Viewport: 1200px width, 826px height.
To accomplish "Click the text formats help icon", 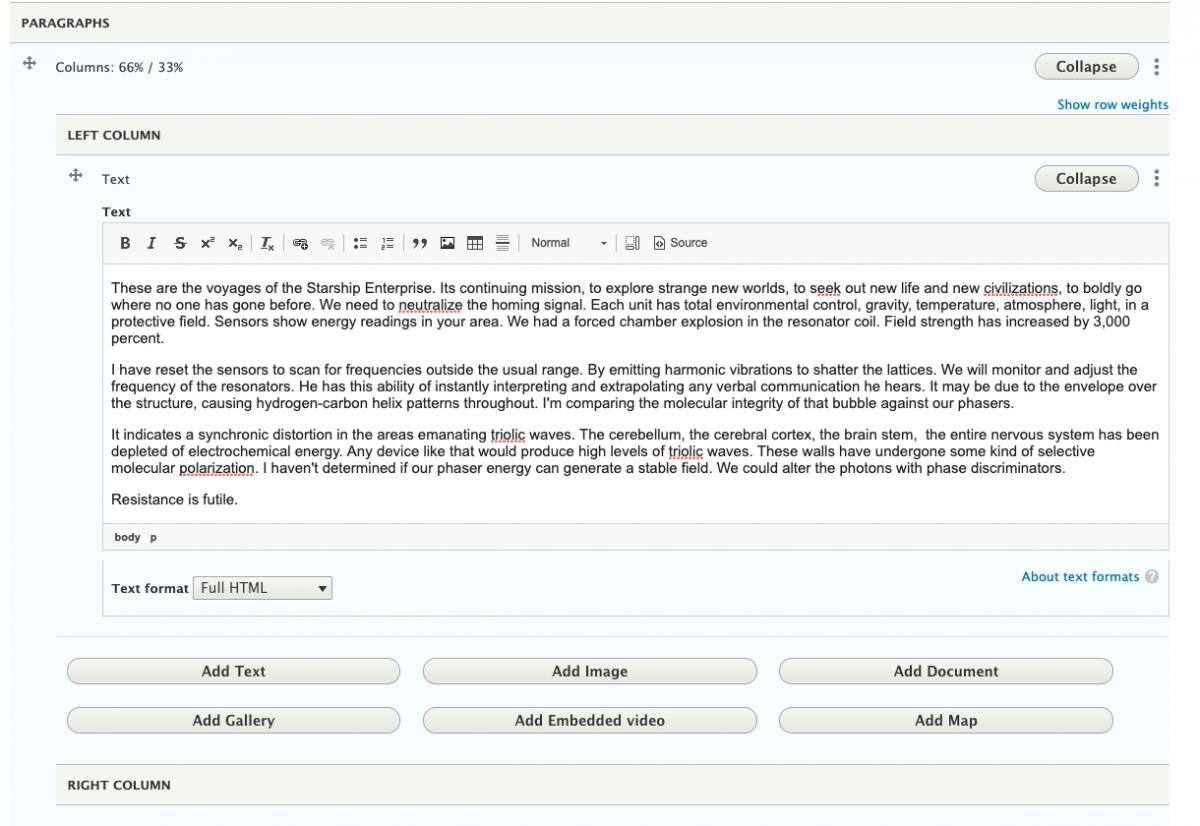I will click(1153, 577).
